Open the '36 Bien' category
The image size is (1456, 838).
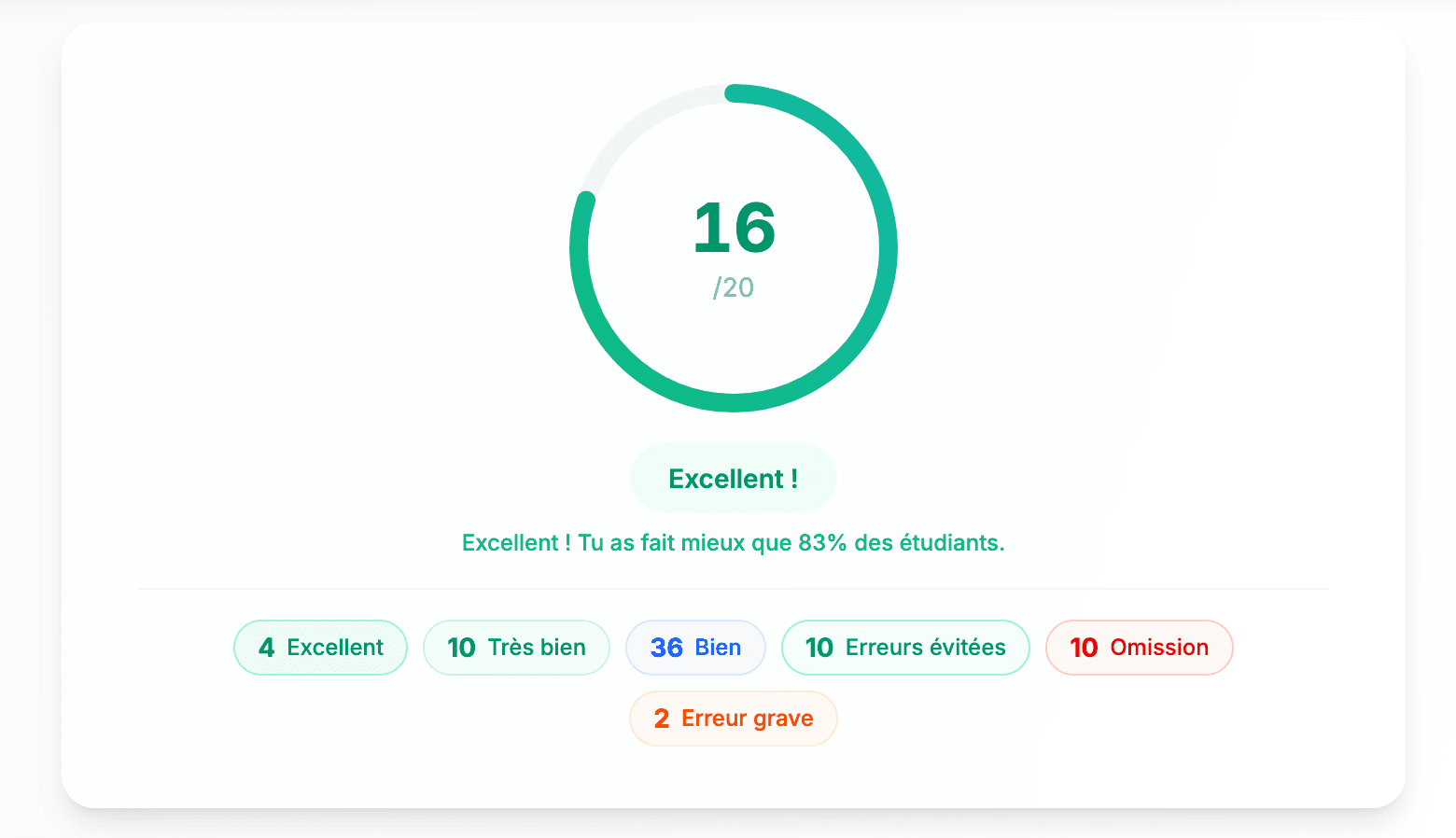(x=695, y=648)
